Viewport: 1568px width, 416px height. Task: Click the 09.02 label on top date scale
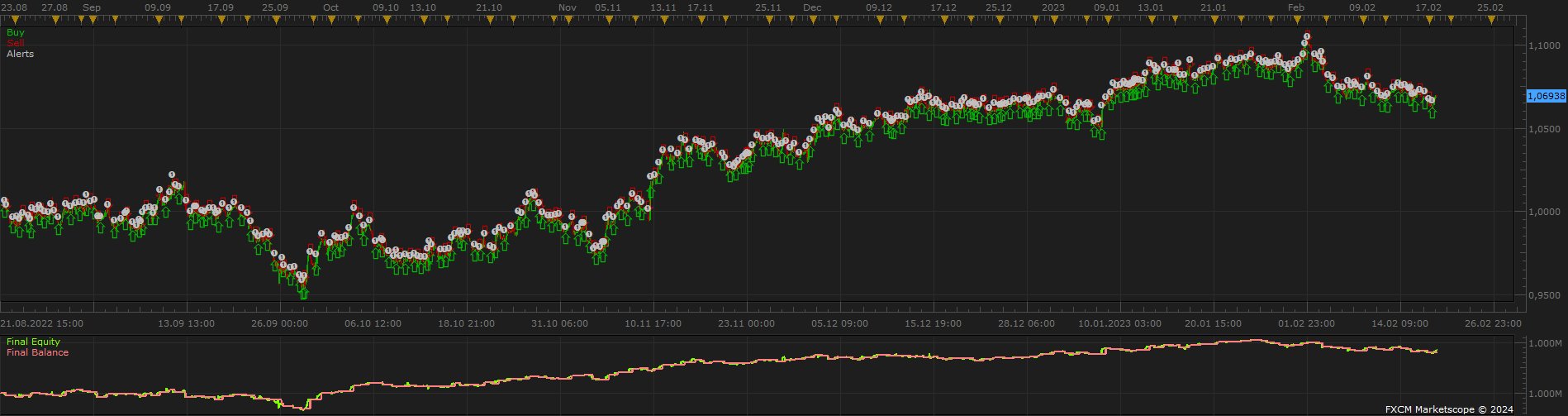tap(1362, 7)
